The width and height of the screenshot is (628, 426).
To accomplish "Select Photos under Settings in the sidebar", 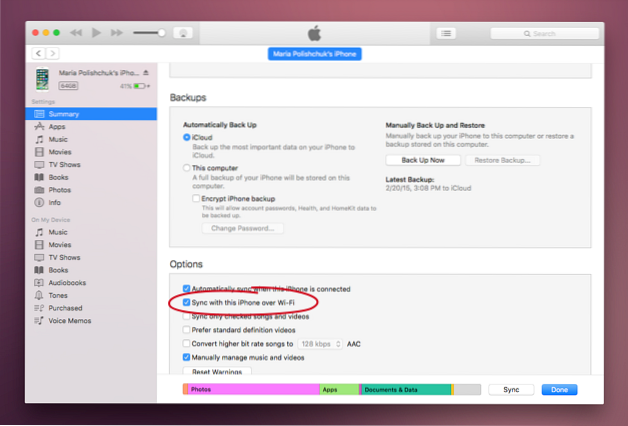I will (60, 189).
